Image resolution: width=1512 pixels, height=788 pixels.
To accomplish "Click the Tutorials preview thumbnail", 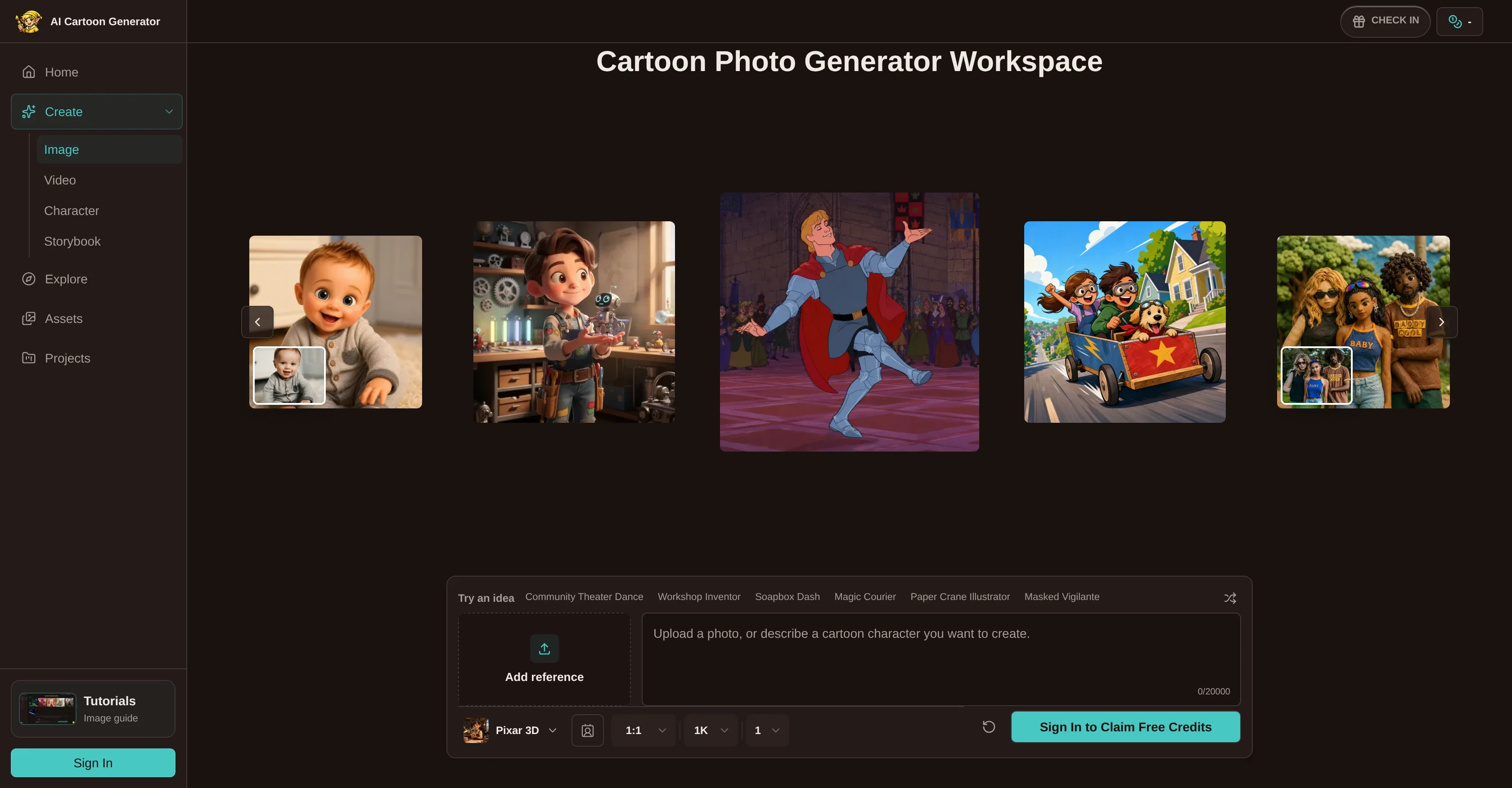I will pos(48,708).
